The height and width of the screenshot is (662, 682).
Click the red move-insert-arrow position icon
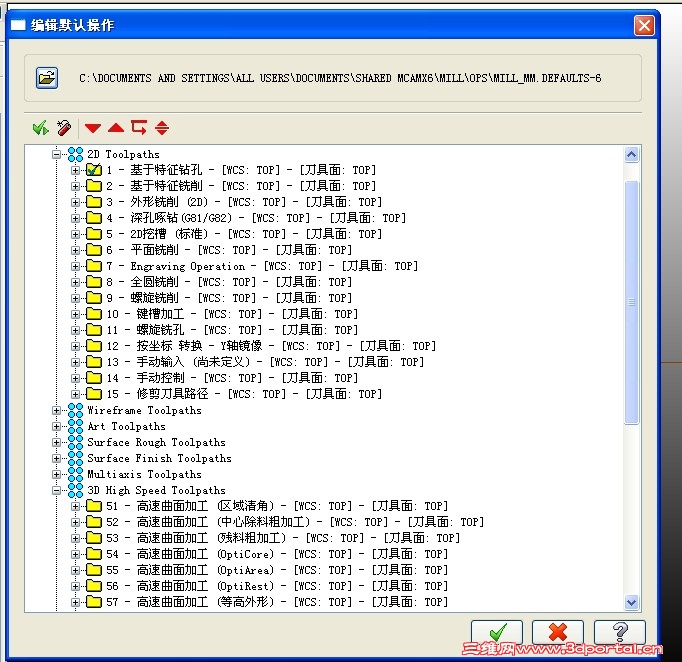click(139, 127)
